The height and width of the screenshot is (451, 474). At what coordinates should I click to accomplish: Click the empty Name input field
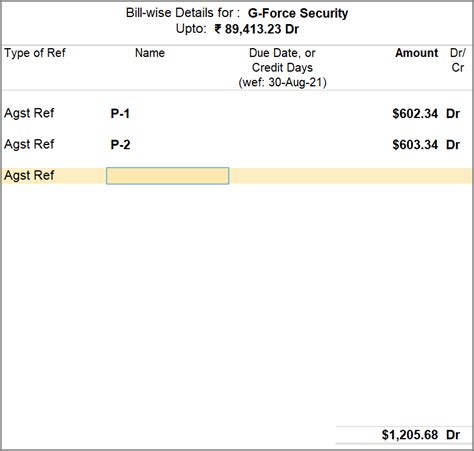[x=167, y=176]
